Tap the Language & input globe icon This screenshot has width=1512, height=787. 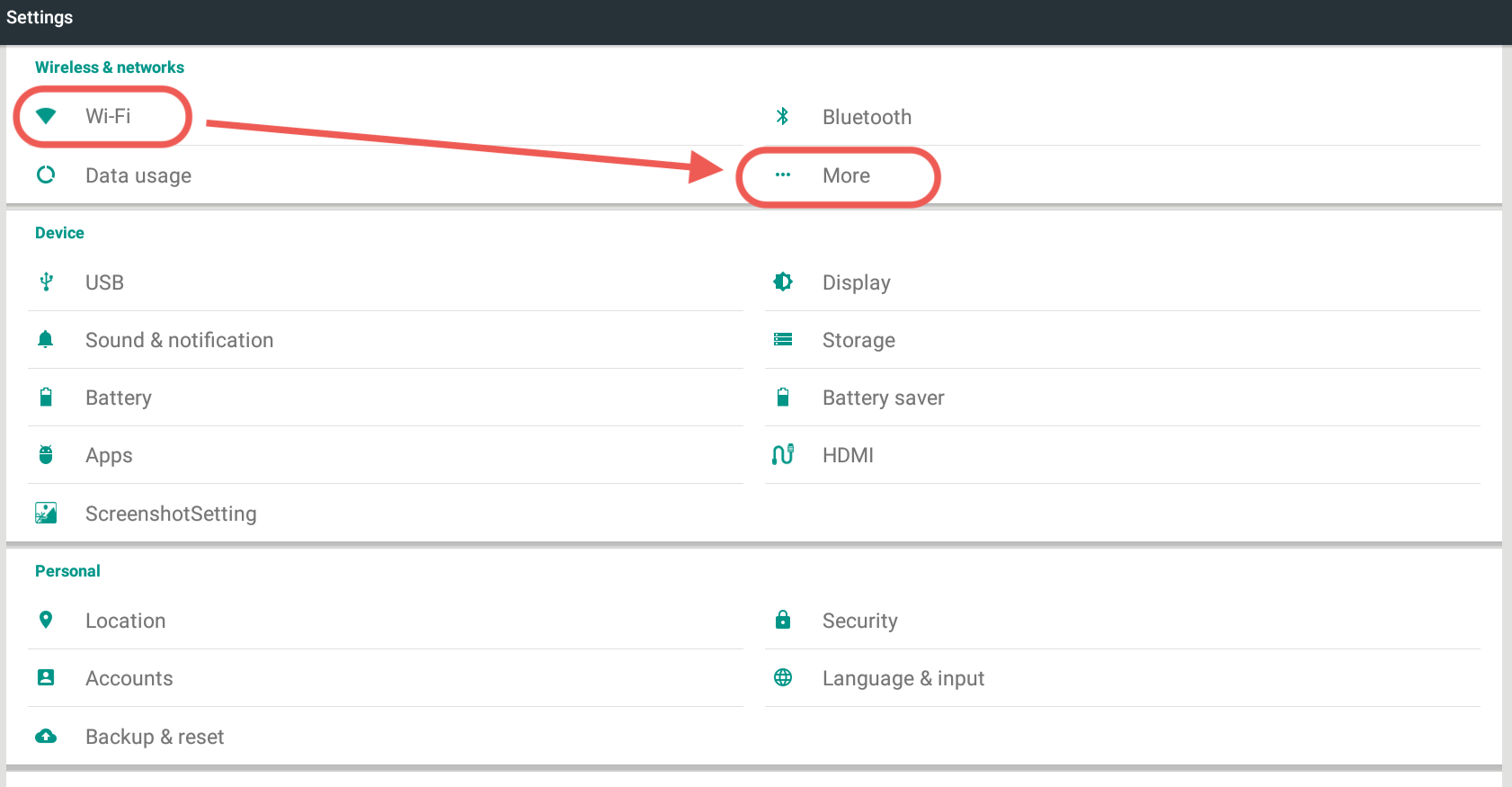pyautogui.click(x=782, y=677)
